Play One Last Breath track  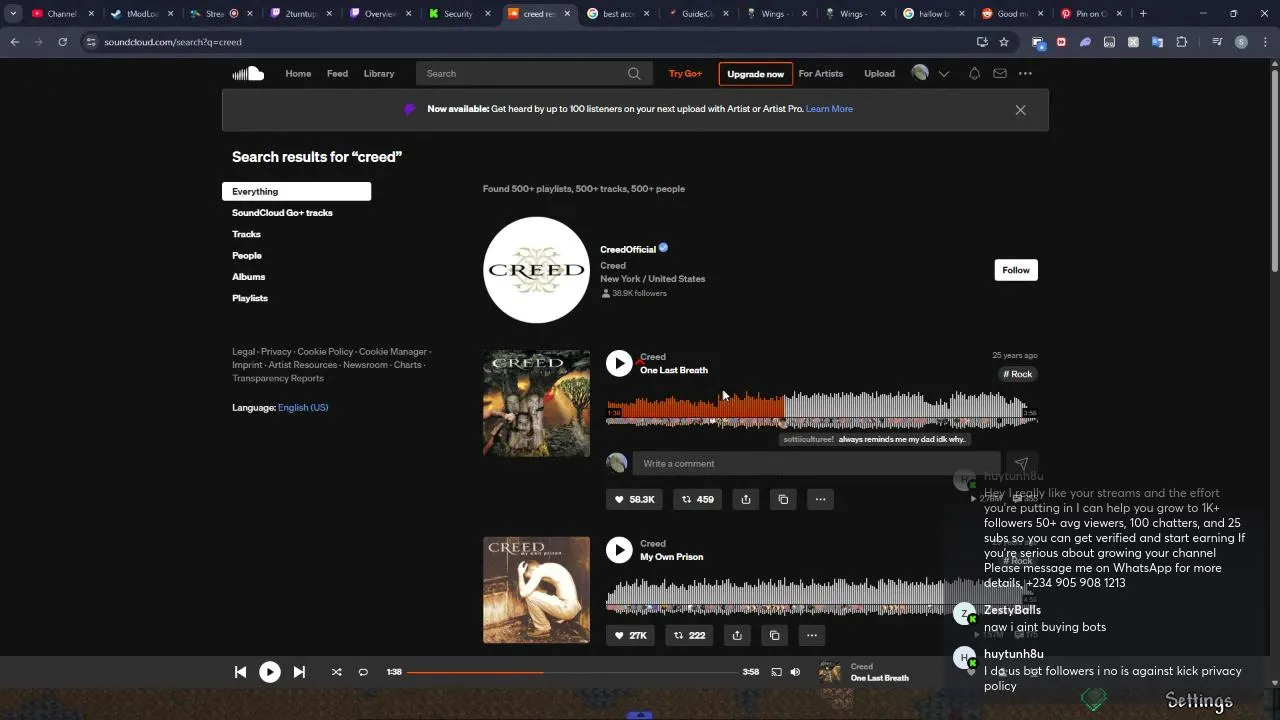(x=619, y=363)
